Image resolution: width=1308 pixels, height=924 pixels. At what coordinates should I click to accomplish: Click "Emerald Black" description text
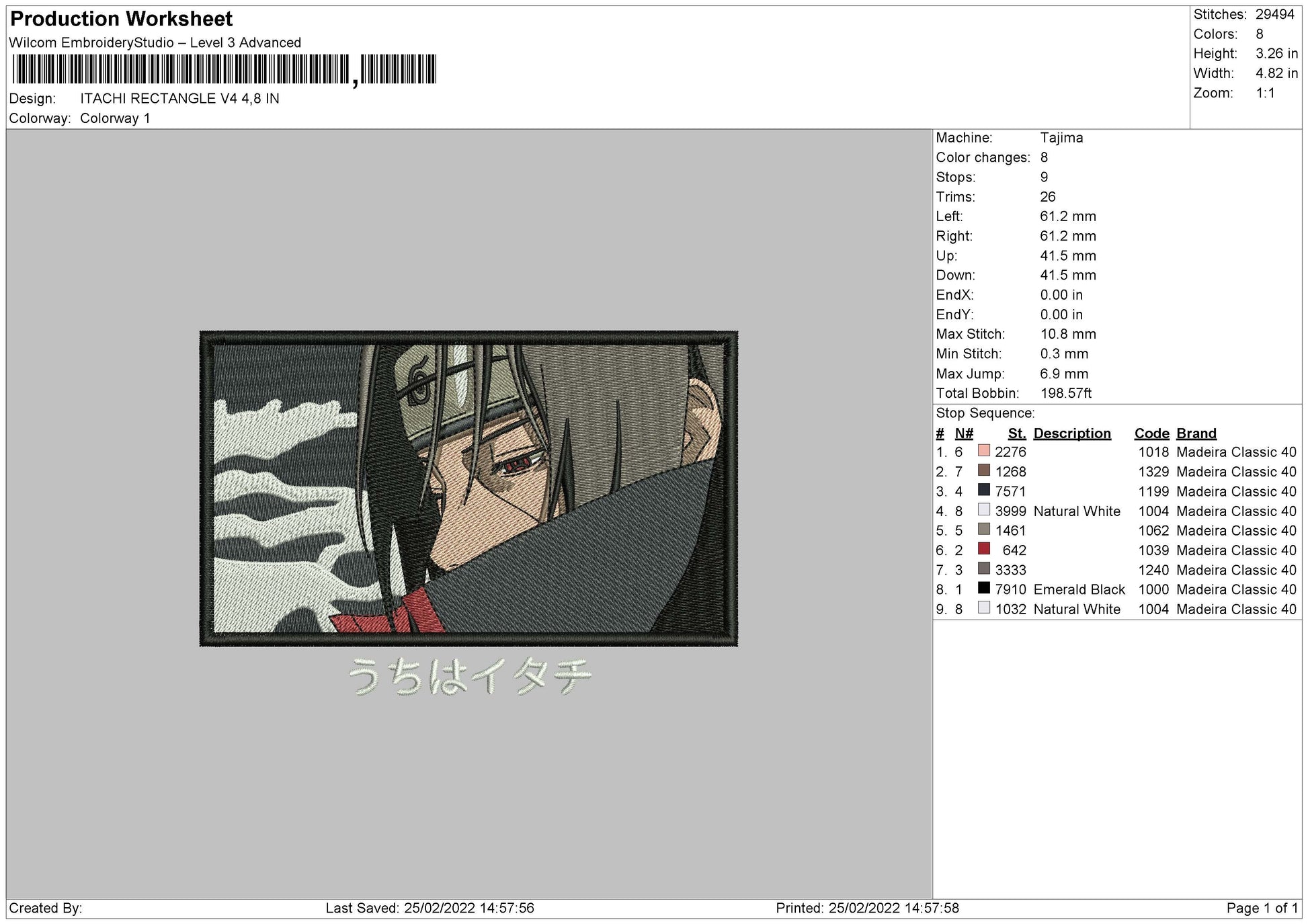pyautogui.click(x=1079, y=589)
